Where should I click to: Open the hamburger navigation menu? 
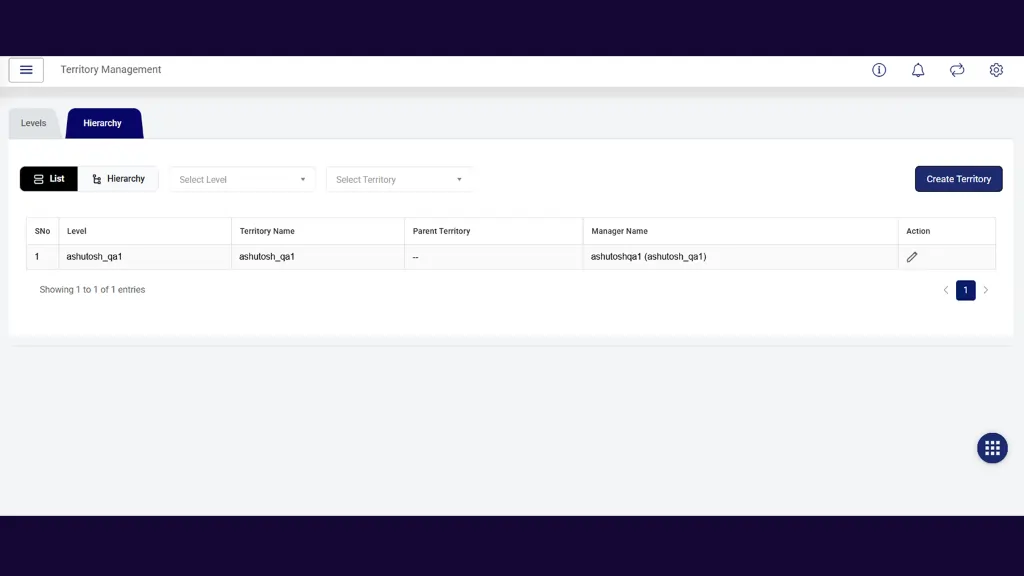(26, 70)
